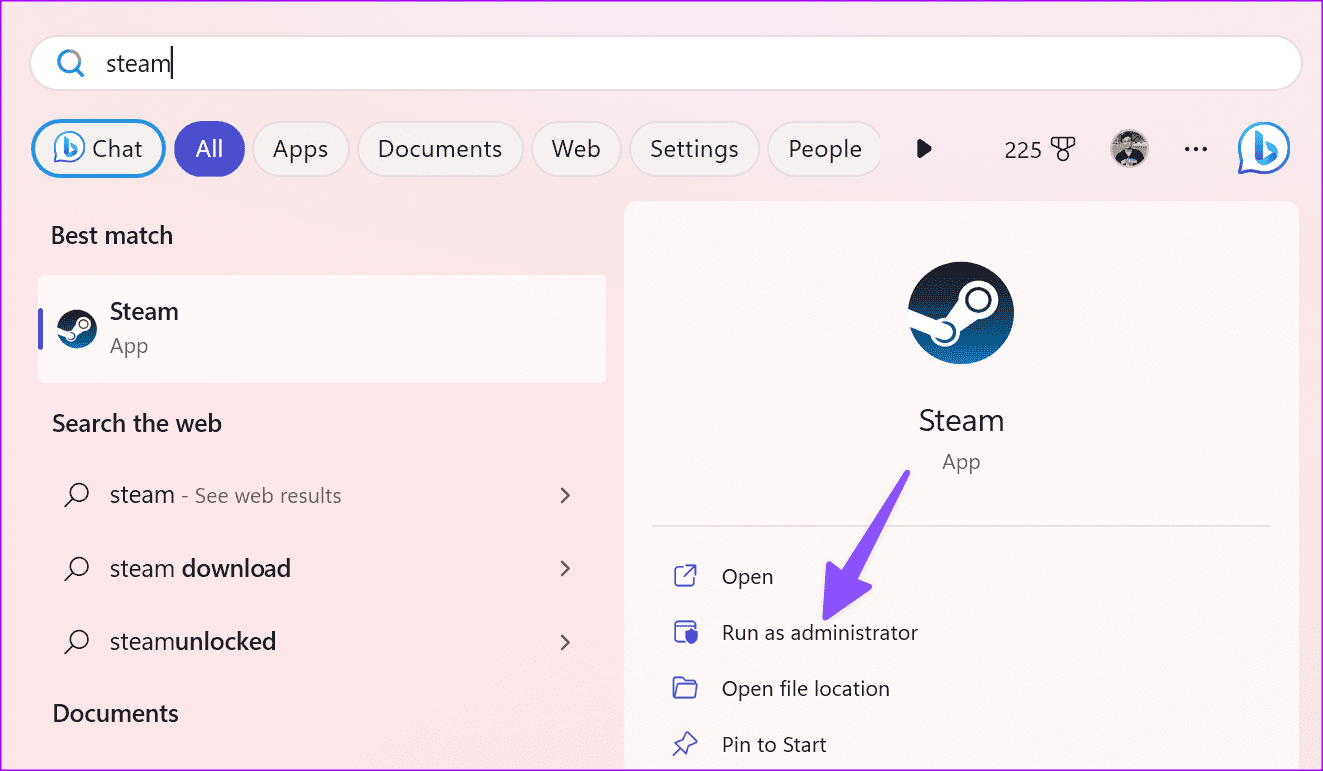Click the large Steam logo in details pane

coord(961,314)
